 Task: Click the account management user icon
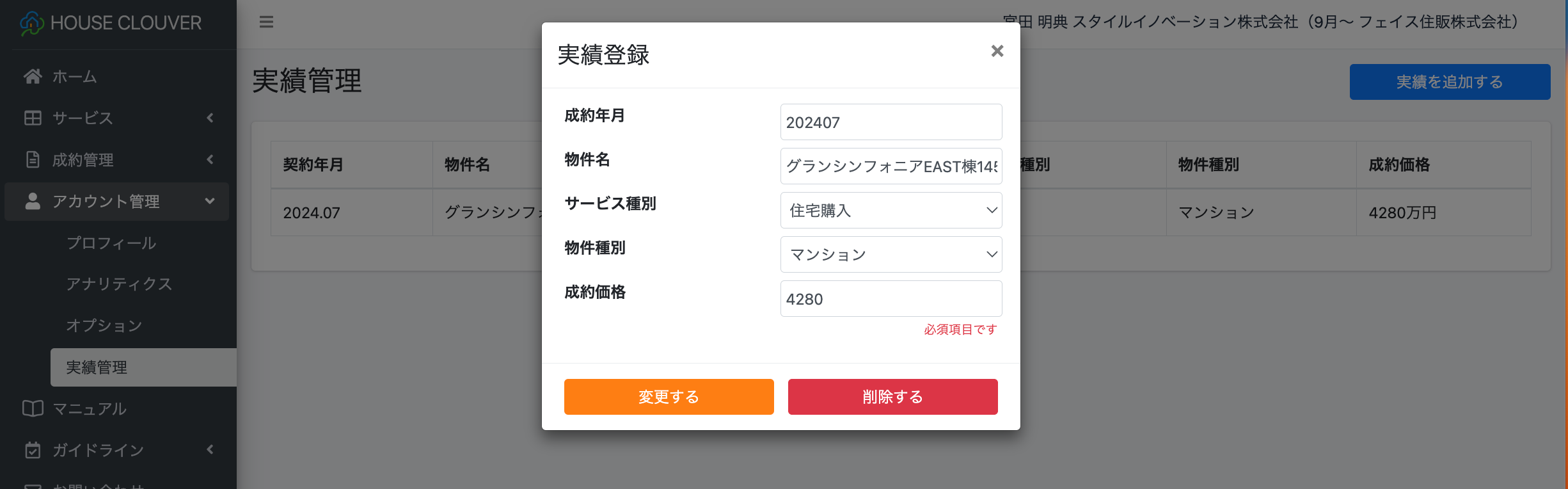33,201
